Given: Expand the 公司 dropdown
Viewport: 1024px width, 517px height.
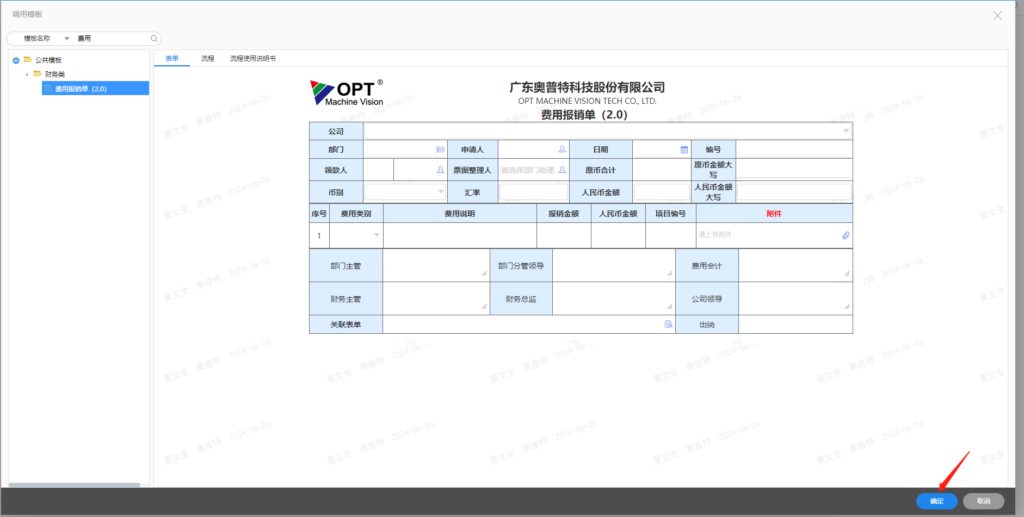Looking at the screenshot, I should pyautogui.click(x=846, y=131).
